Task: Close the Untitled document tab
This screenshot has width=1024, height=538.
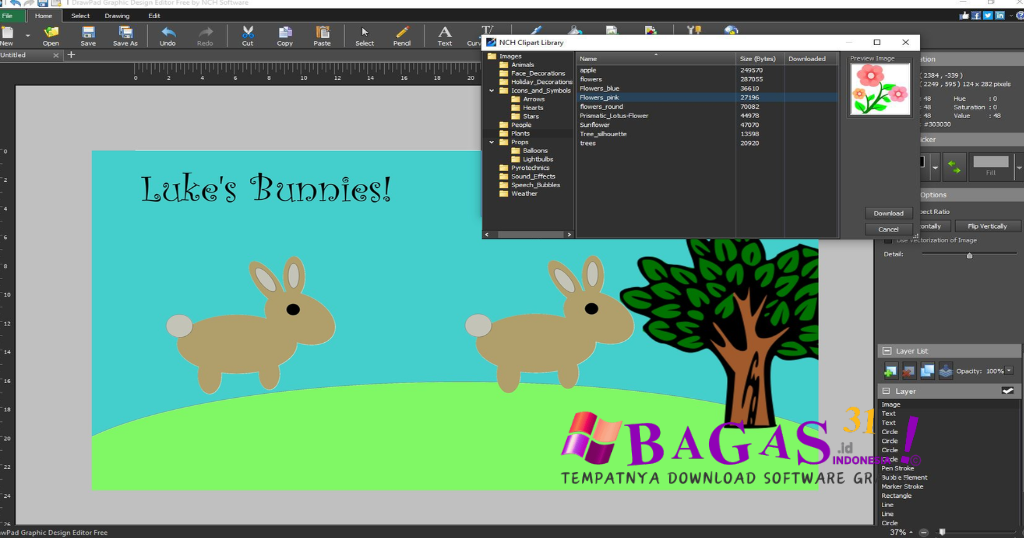Action: coord(56,55)
